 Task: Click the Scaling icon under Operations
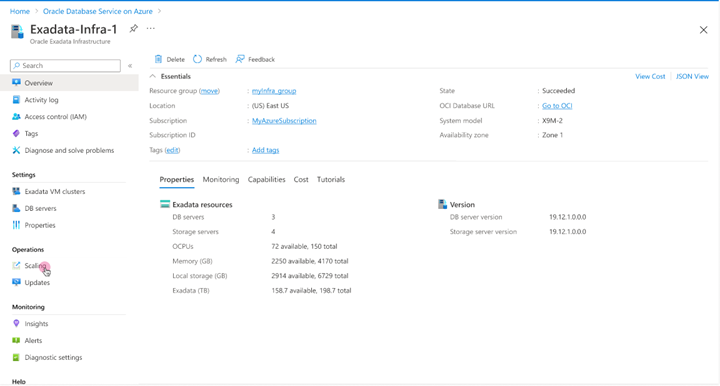click(16, 265)
